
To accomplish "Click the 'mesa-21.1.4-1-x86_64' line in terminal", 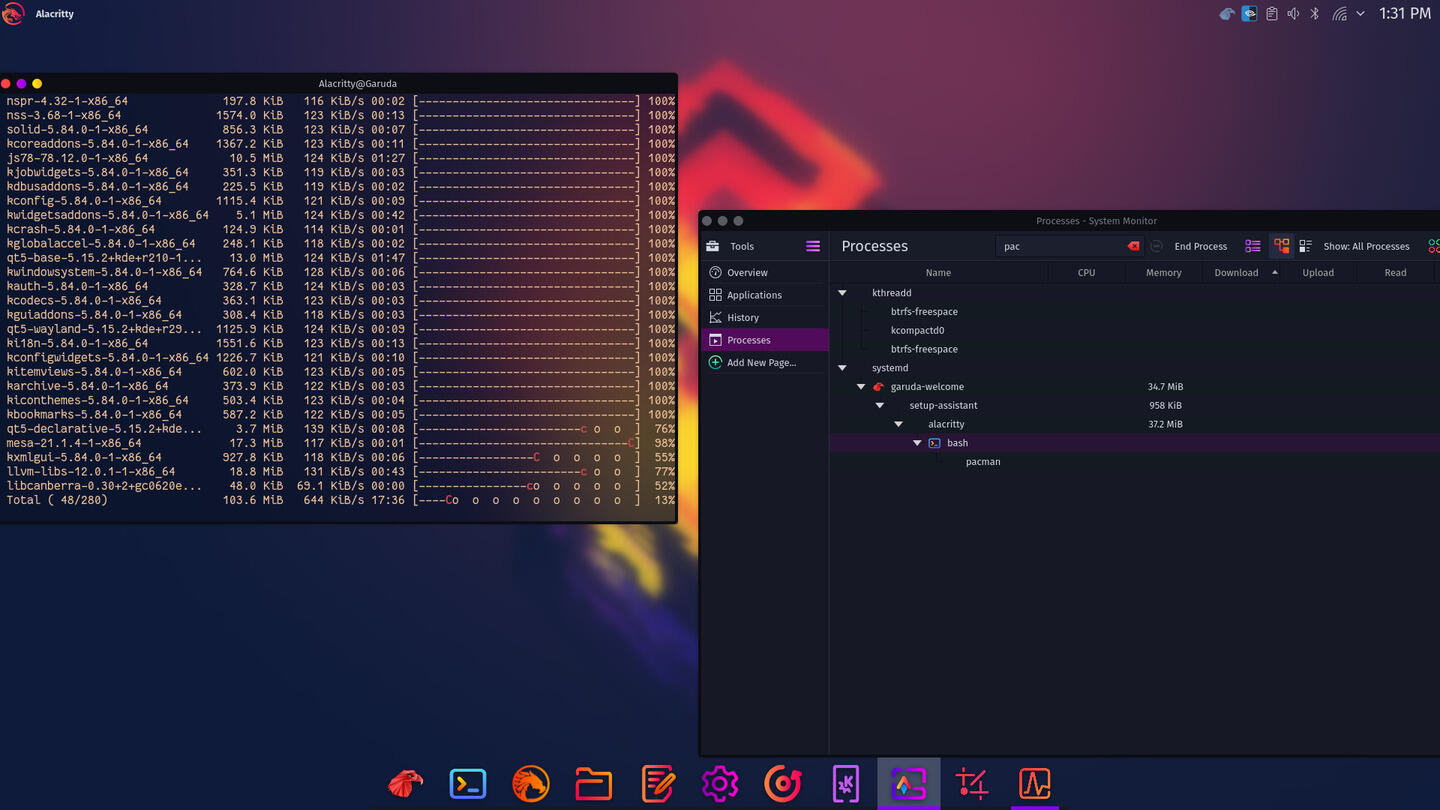I will (340, 443).
